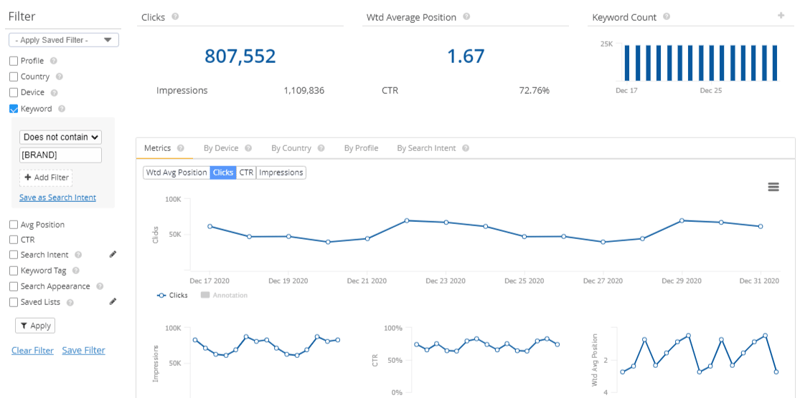Enable the Search Intent filter checkbox
Viewport: 800px width, 398px height.
(x=14, y=255)
